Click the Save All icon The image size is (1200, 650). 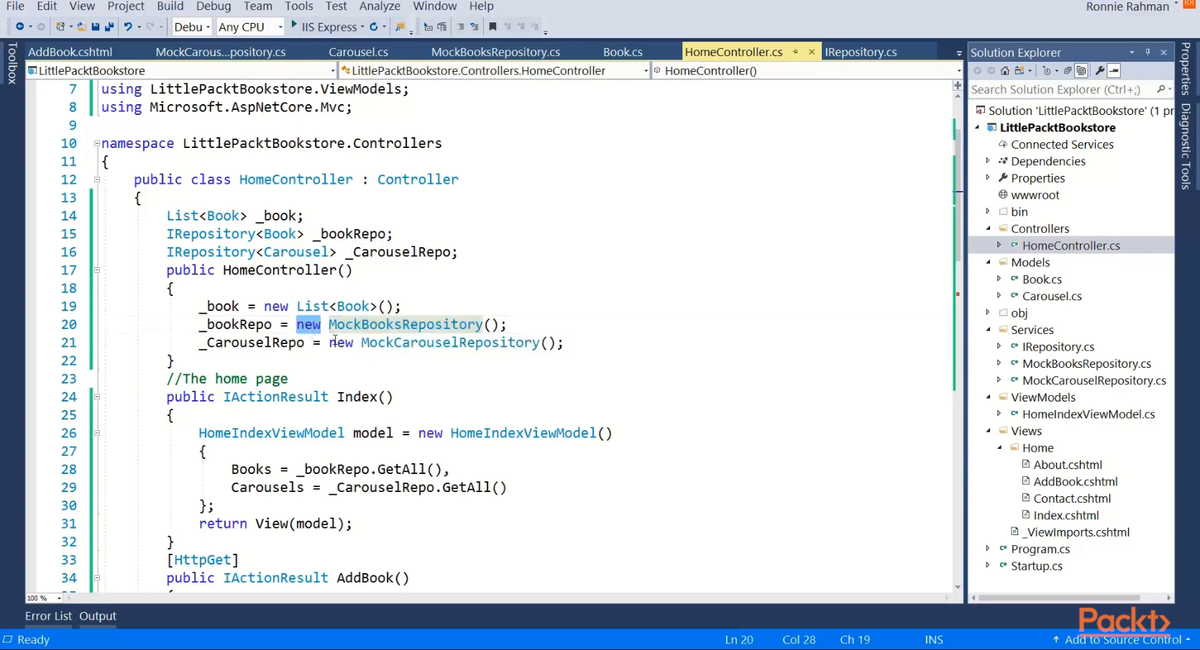click(108, 27)
